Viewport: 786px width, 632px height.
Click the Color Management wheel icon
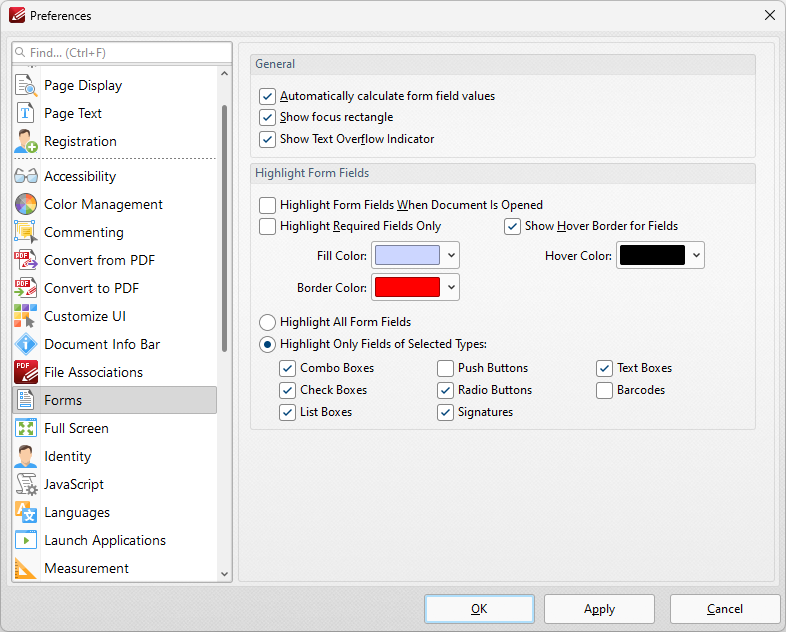pos(26,204)
